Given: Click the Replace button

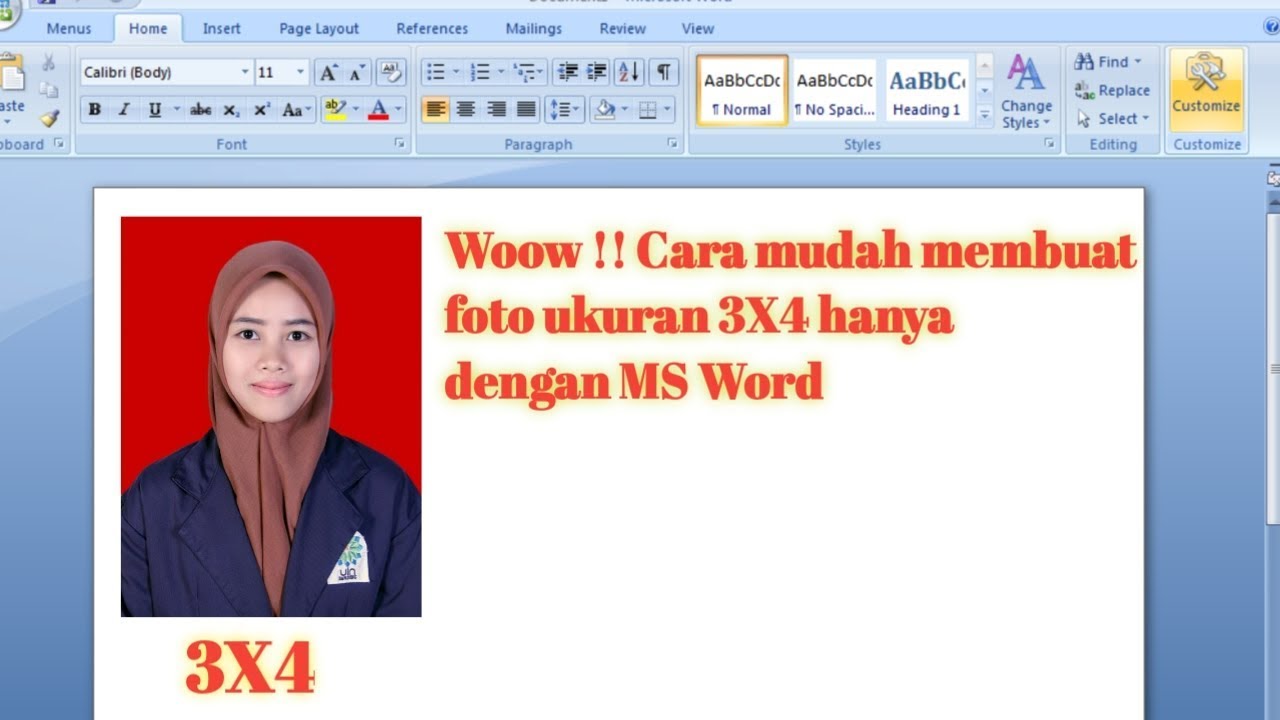Looking at the screenshot, I should (1111, 90).
